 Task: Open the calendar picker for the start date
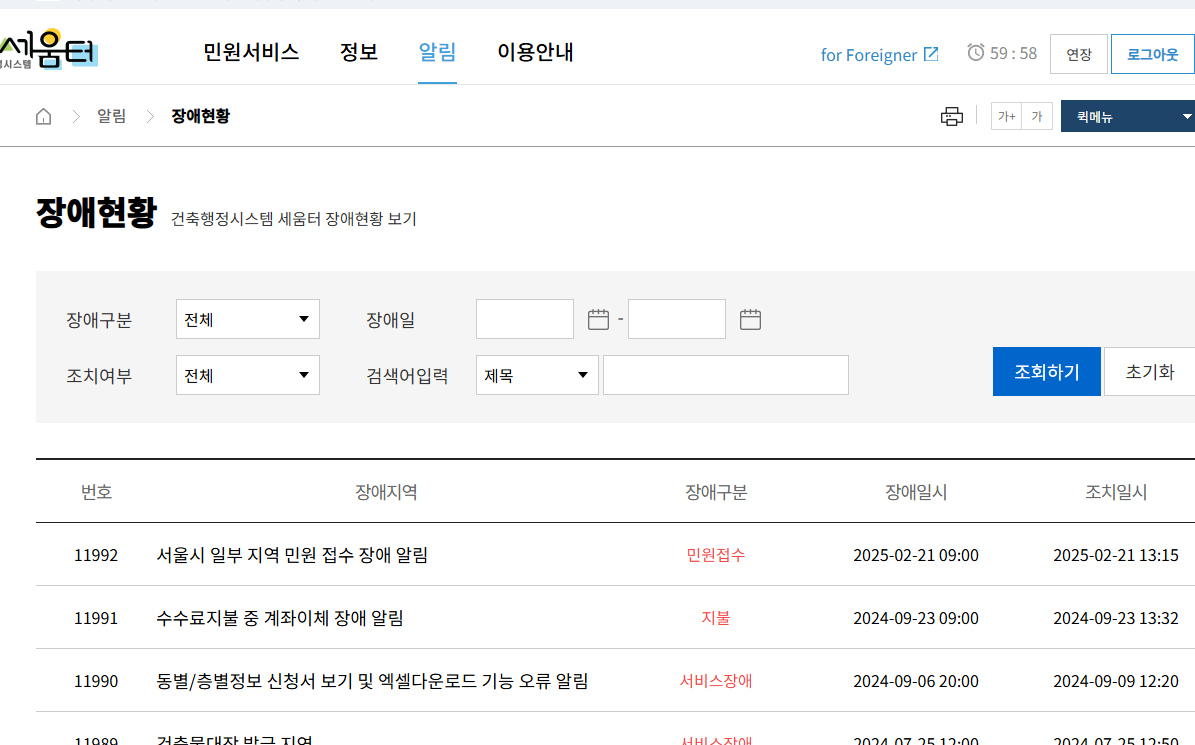598,318
